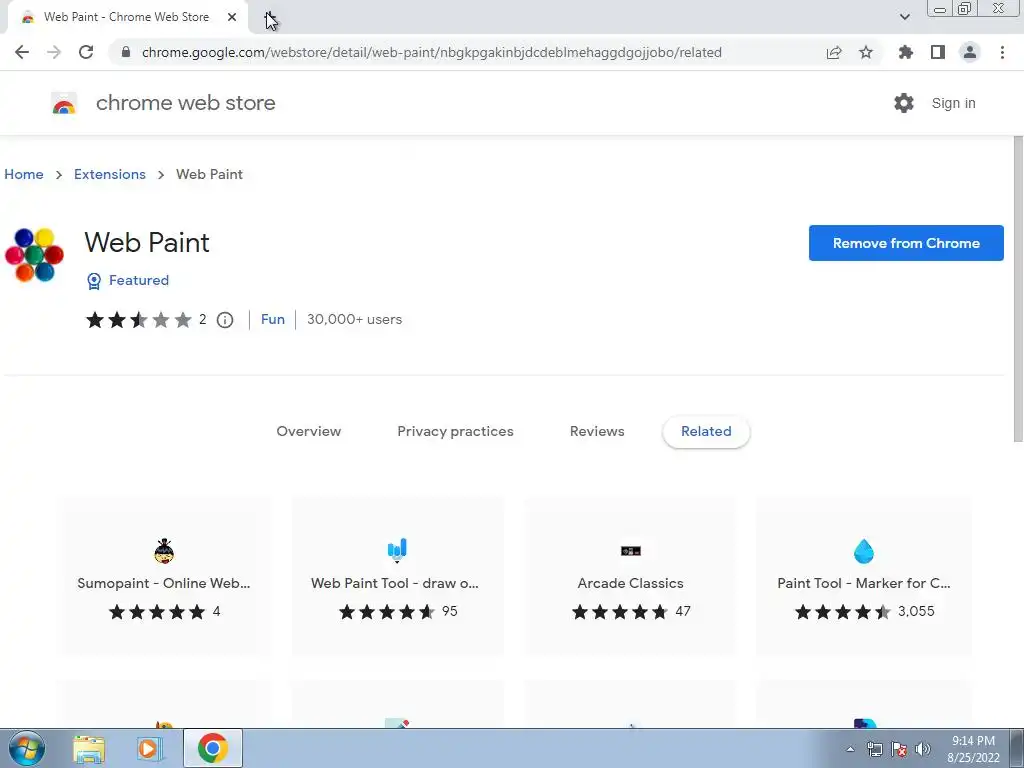Open the Chrome profile avatar
This screenshot has width=1024, height=768.
coord(970,52)
